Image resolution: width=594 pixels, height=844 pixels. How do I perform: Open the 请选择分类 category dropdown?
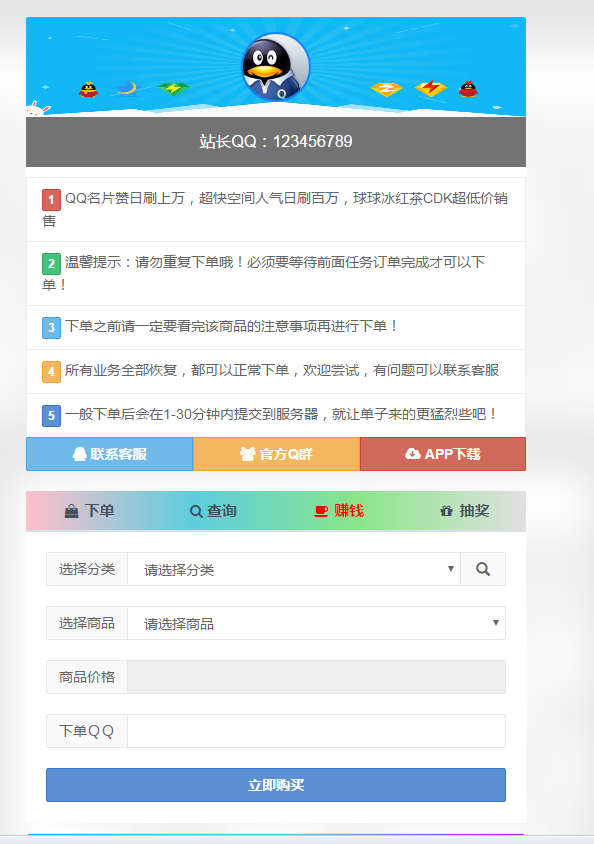[x=294, y=569]
